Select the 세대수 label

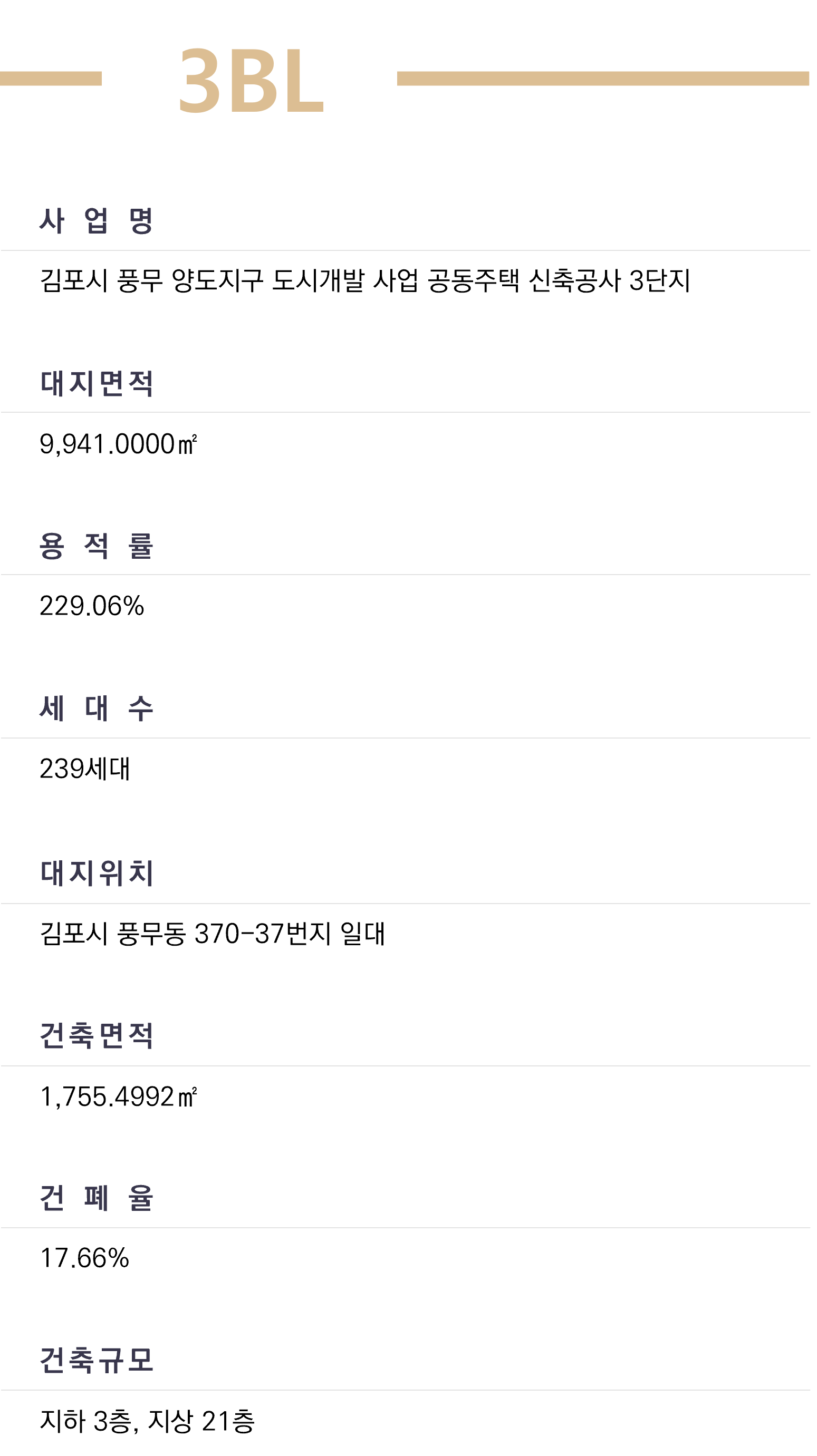tap(96, 708)
